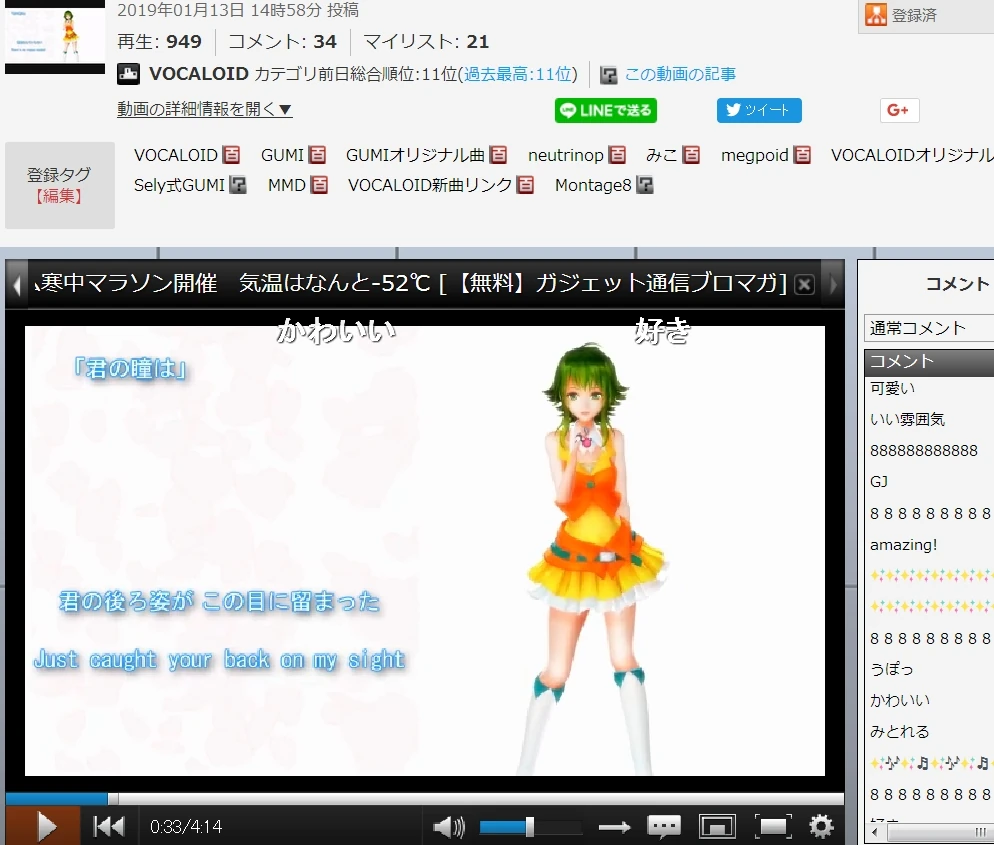Open dictionary icon for VOCALOID新曲リンク
This screenshot has height=845, width=994.
tap(525, 185)
